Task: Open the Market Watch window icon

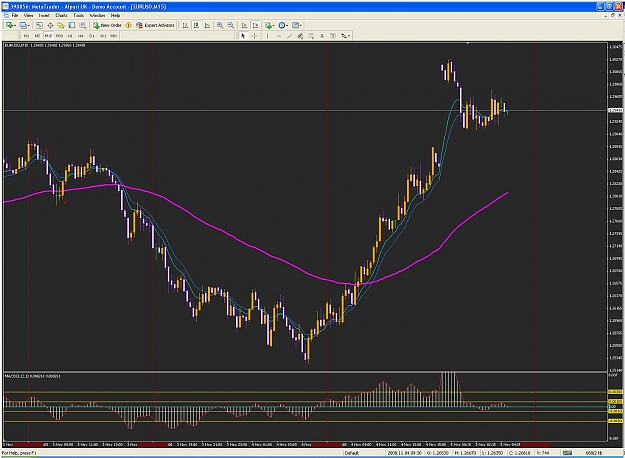Action: [x=39, y=25]
